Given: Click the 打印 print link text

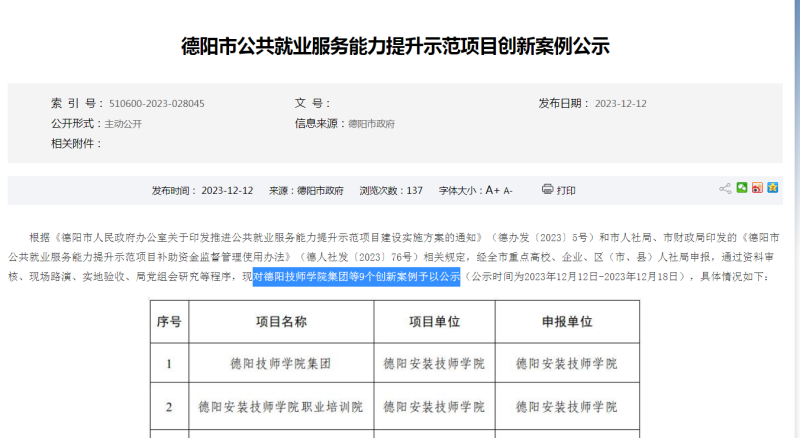Looking at the screenshot, I should 566,190.
